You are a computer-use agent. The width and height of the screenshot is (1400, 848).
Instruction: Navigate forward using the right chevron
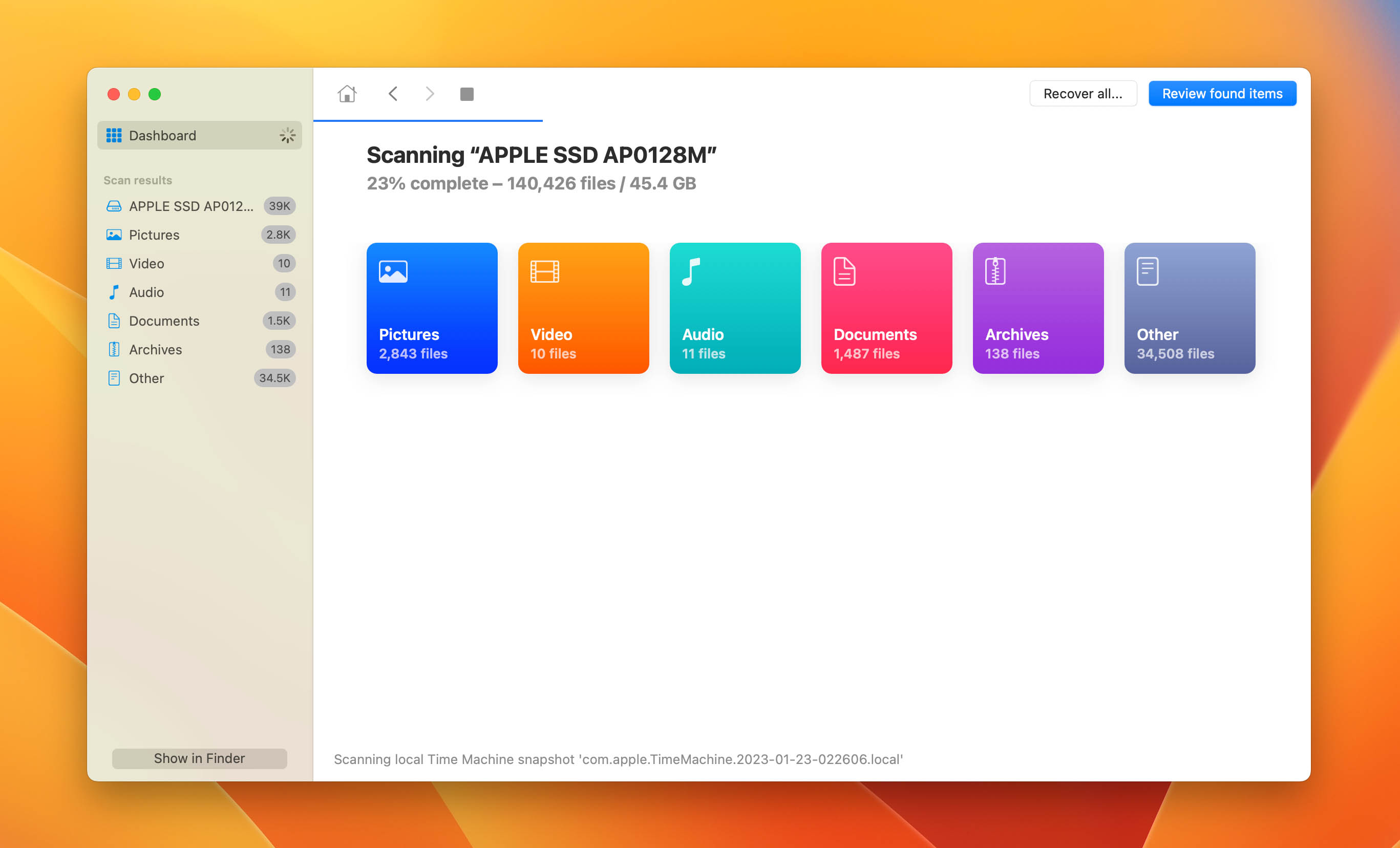[x=429, y=93]
